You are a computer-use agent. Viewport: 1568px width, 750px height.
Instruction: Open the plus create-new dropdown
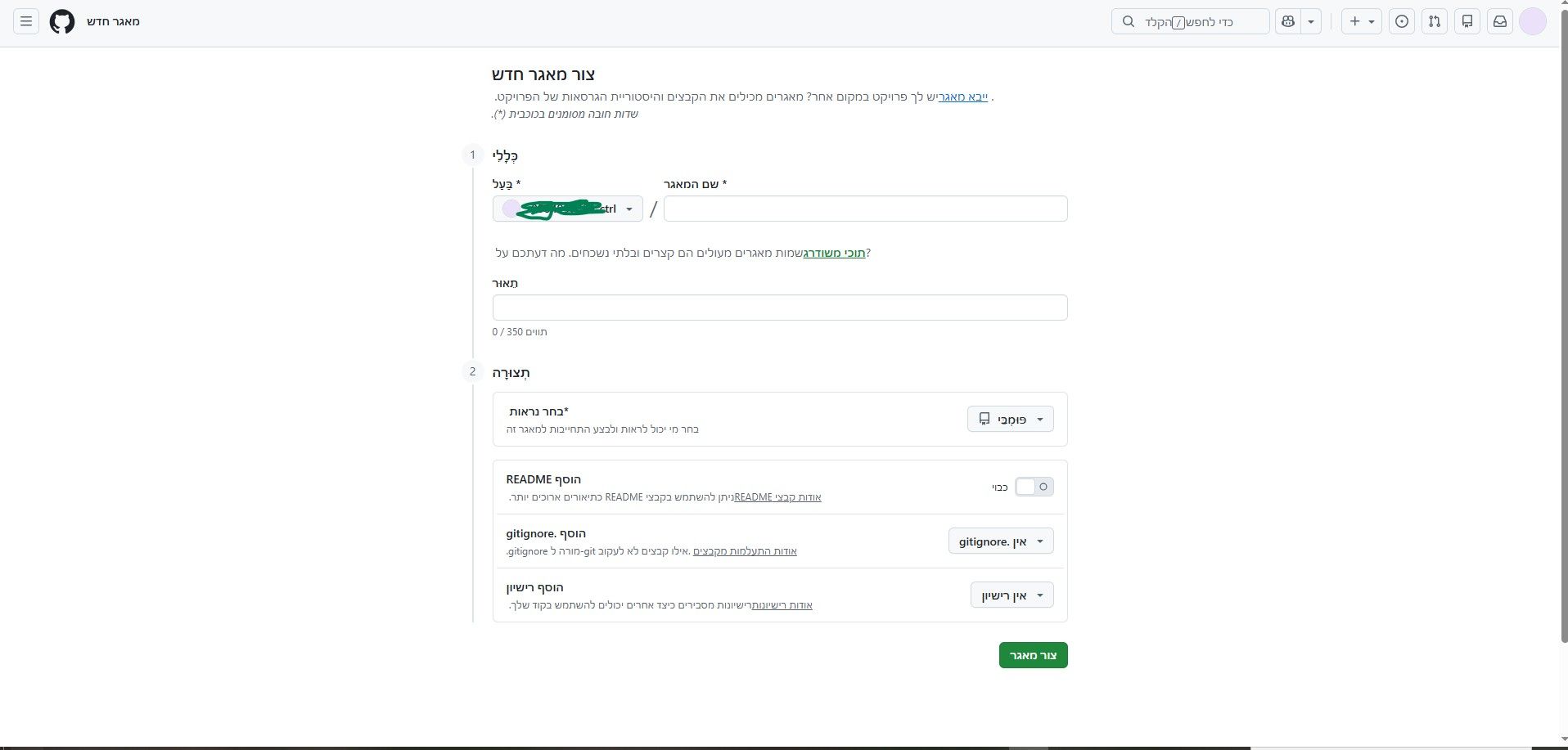[x=1362, y=21]
